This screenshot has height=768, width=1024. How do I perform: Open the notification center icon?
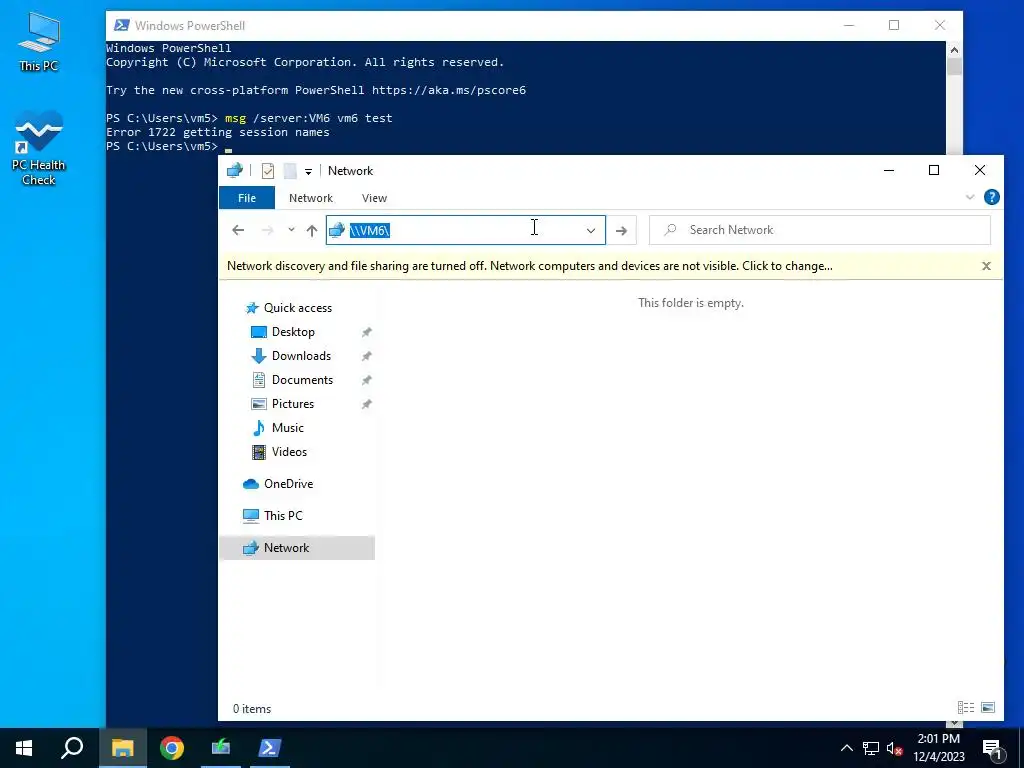[992, 748]
